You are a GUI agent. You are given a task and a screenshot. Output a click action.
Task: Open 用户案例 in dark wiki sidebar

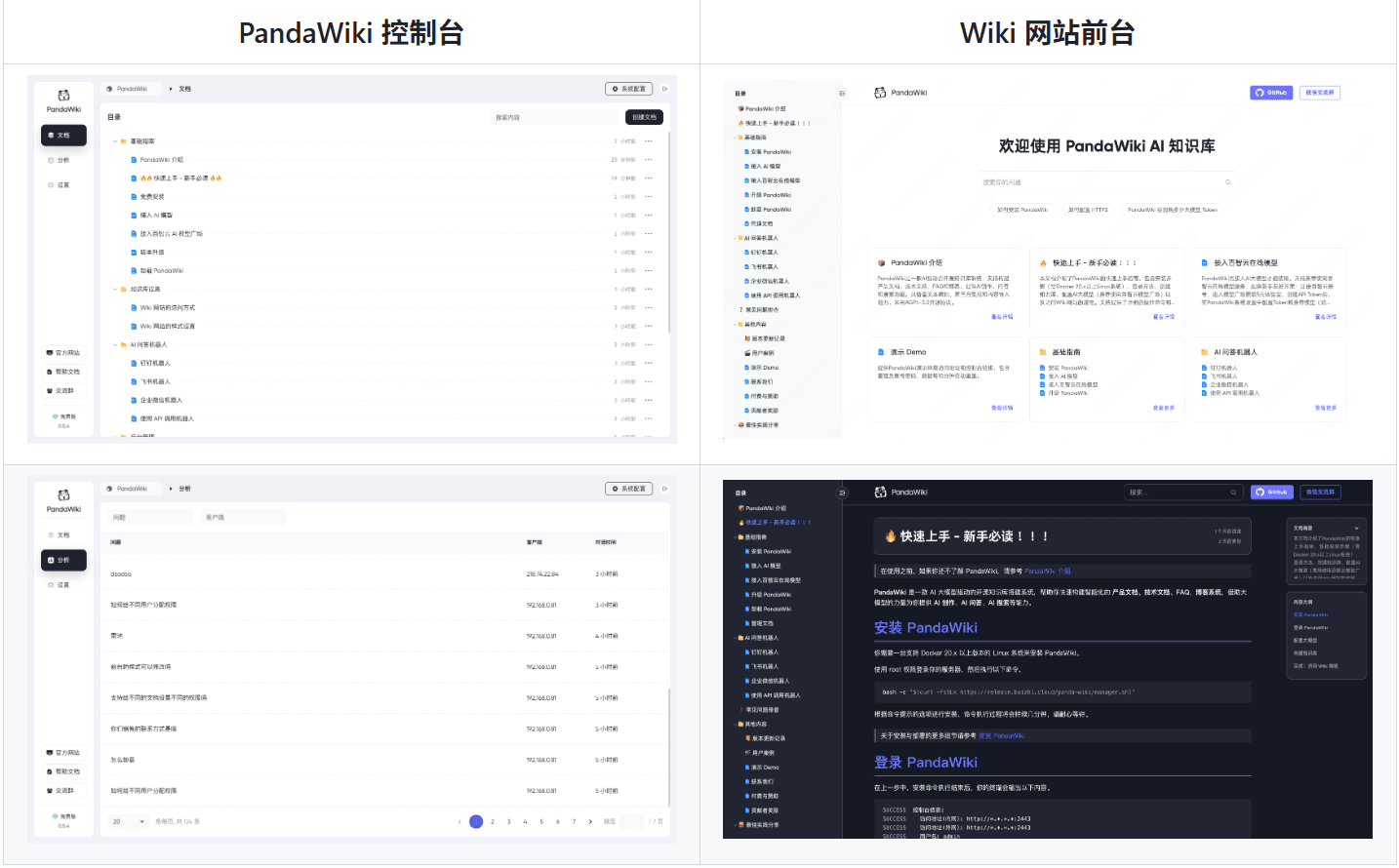pyautogui.click(x=762, y=753)
